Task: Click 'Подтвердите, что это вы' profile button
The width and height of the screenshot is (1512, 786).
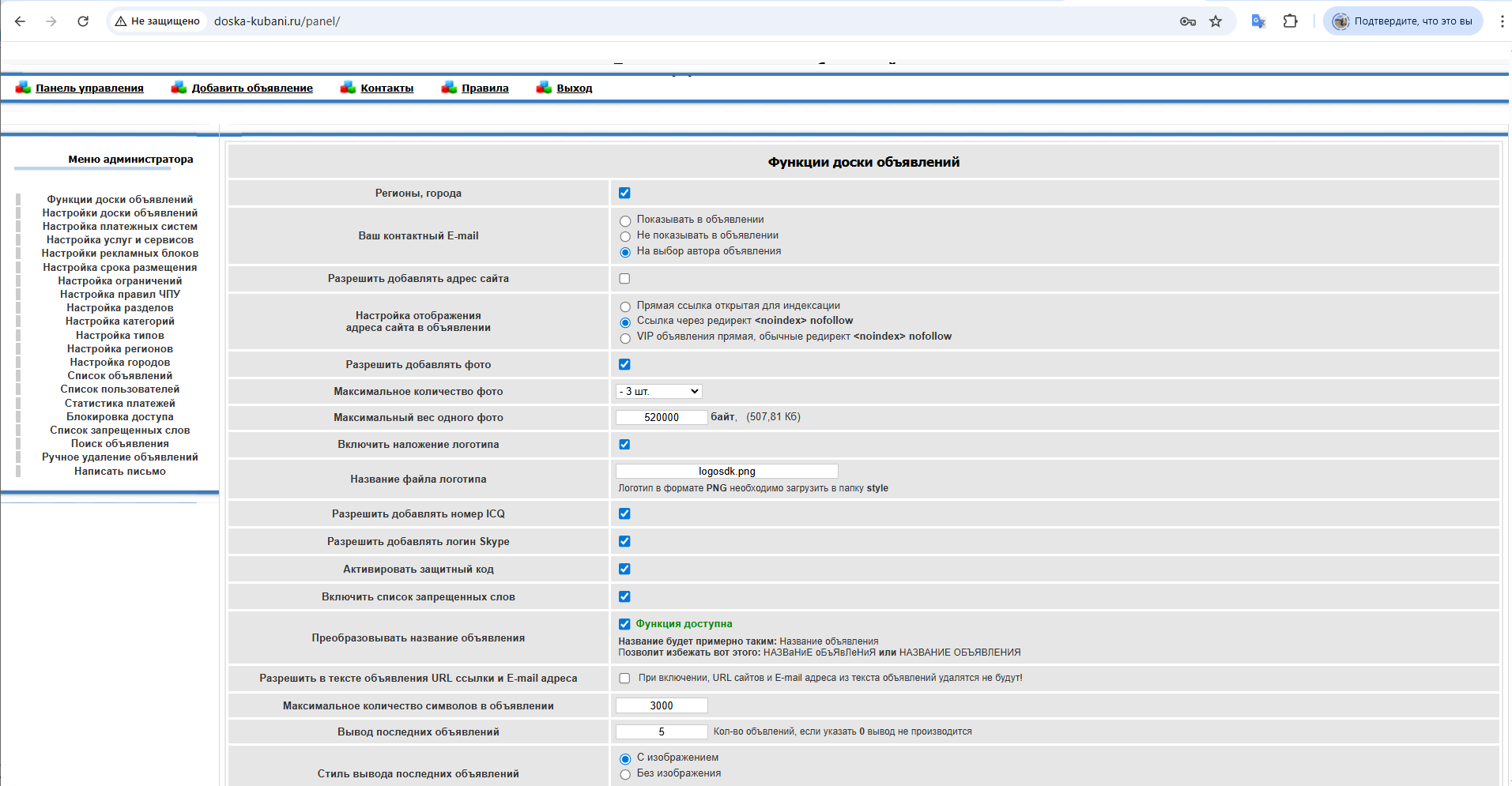Action: pos(1403,21)
